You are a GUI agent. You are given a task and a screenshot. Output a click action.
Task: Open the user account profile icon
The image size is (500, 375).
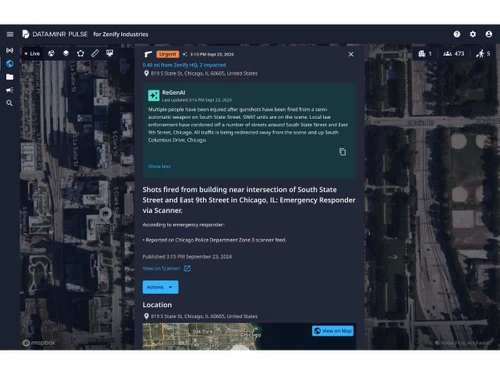click(489, 34)
